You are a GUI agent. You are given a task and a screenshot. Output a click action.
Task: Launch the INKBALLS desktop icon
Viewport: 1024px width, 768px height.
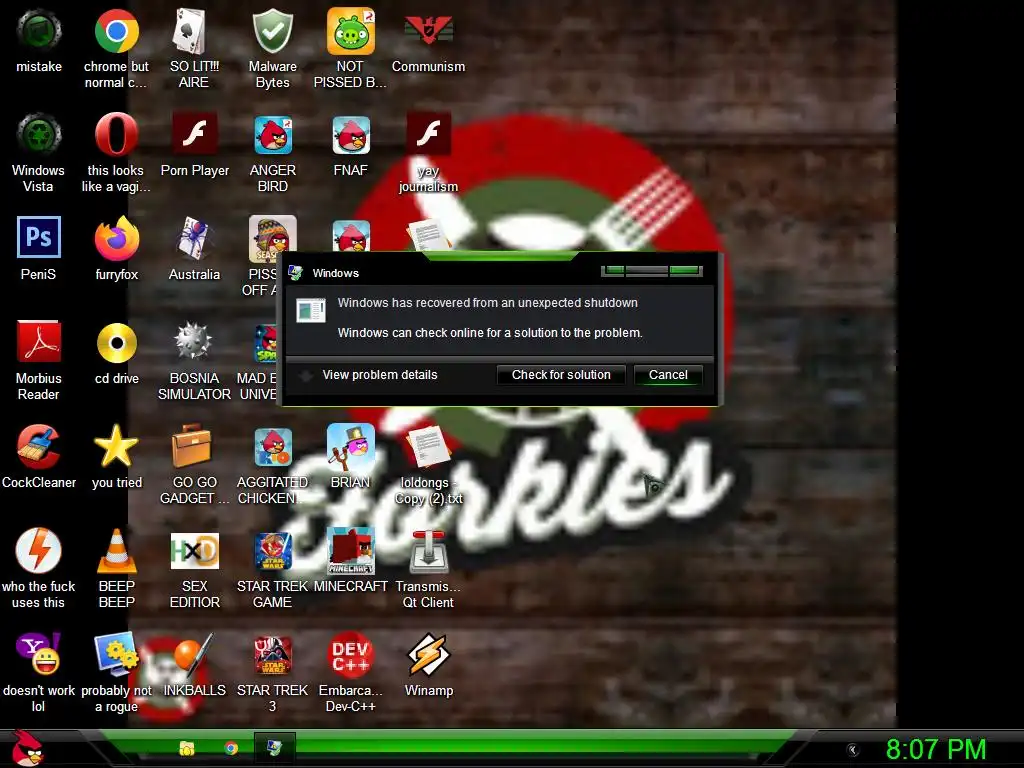click(194, 654)
